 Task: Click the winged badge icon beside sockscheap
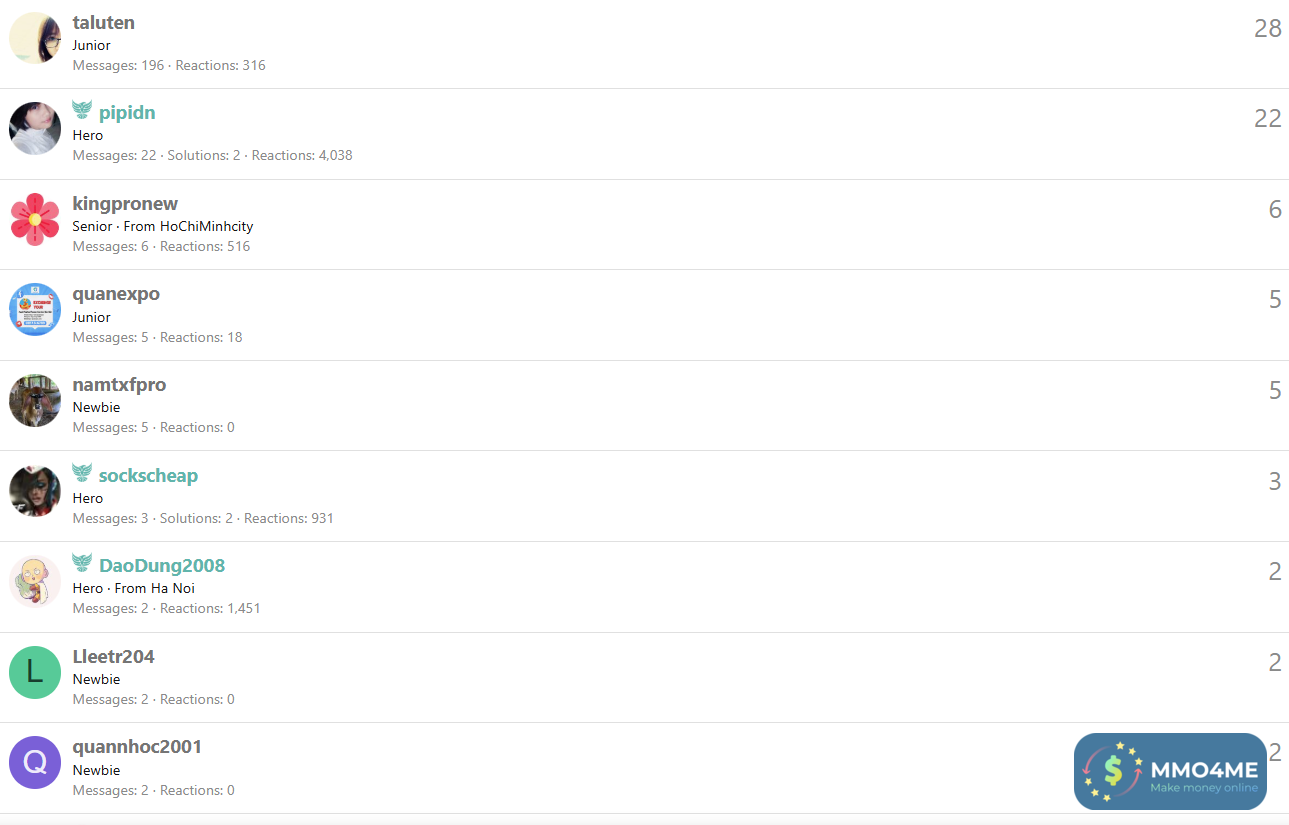(x=82, y=473)
